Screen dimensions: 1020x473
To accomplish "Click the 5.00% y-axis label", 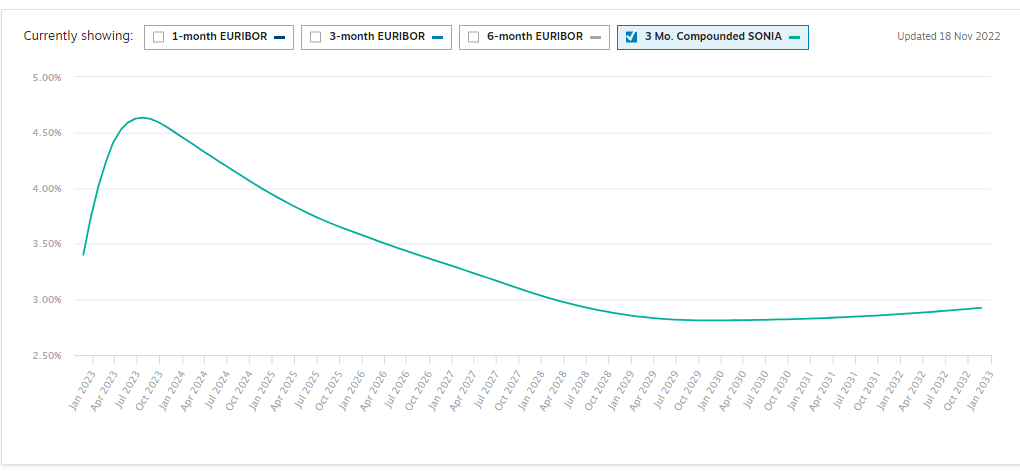I will coord(45,77).
